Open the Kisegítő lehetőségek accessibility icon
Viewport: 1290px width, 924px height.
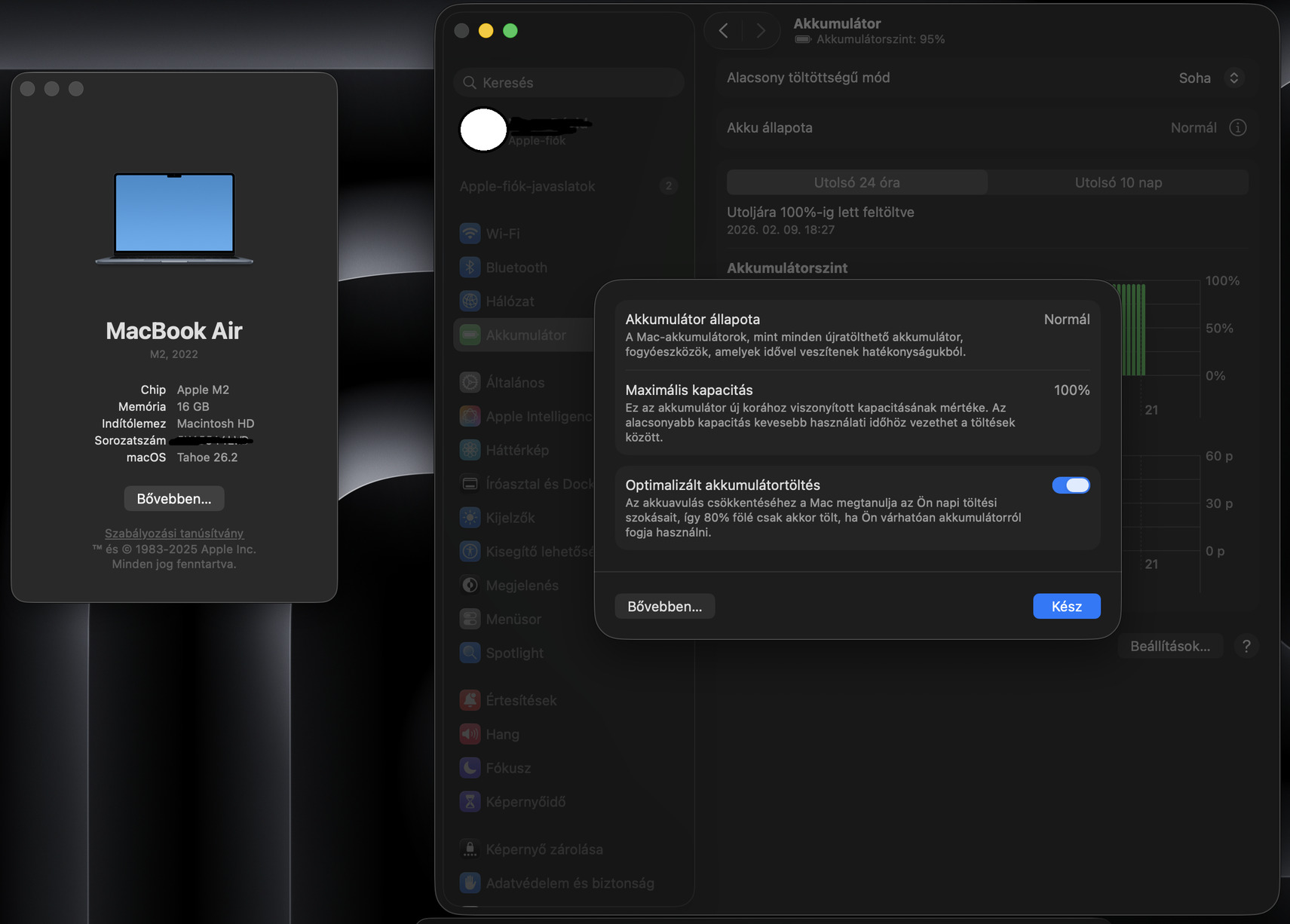click(x=470, y=552)
